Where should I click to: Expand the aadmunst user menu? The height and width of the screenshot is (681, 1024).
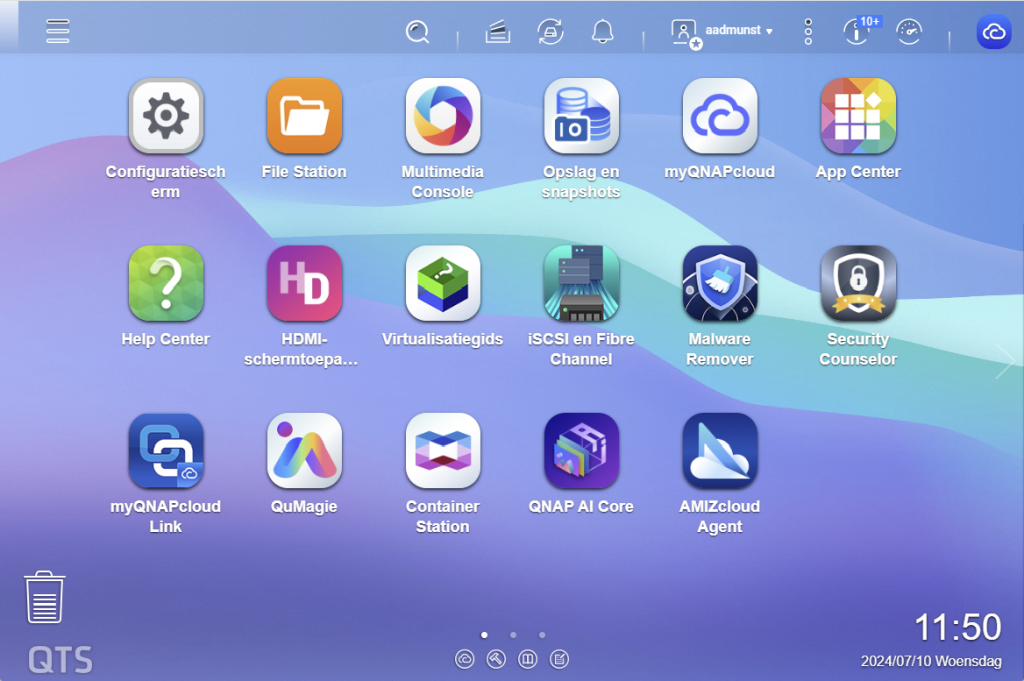tap(722, 31)
